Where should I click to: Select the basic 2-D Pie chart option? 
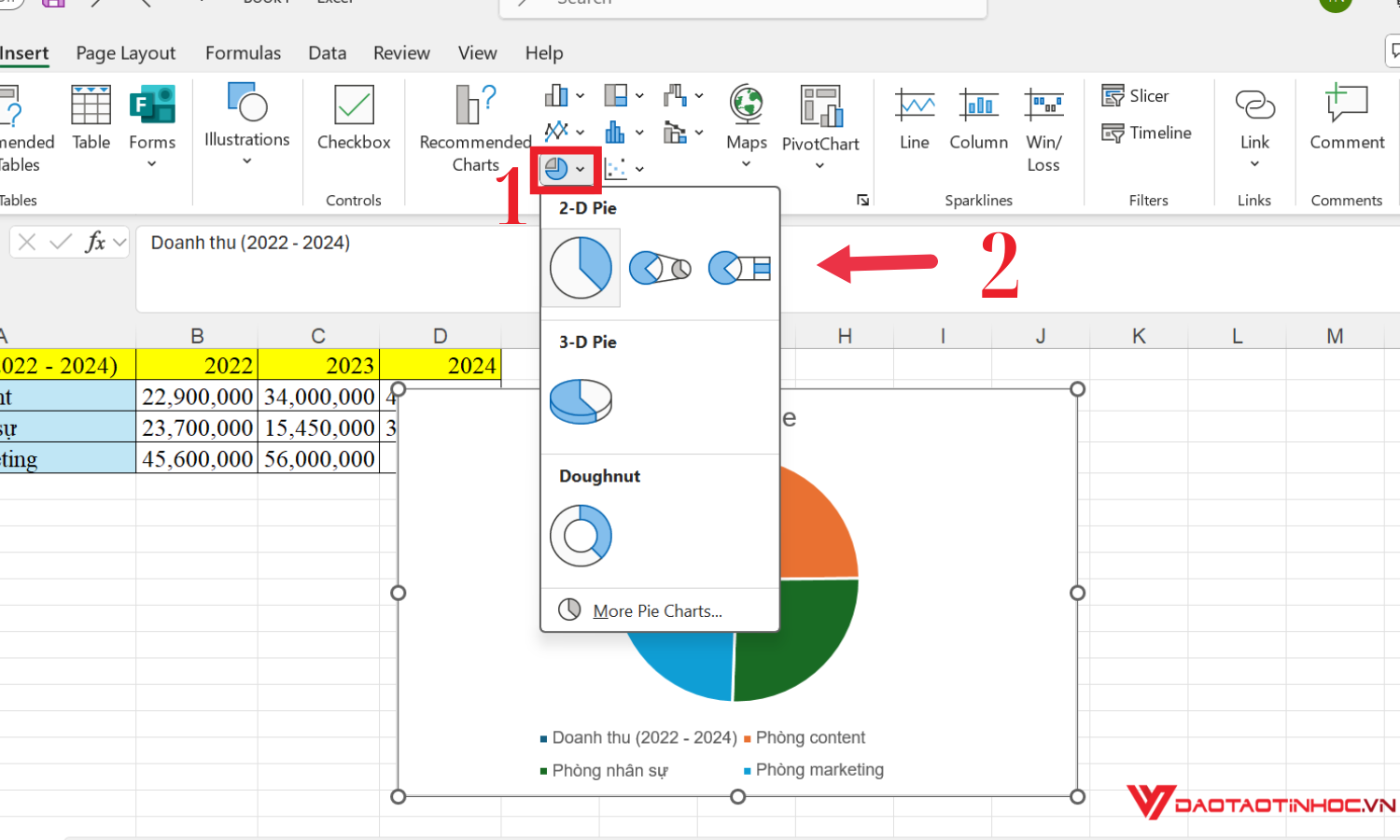tap(581, 268)
